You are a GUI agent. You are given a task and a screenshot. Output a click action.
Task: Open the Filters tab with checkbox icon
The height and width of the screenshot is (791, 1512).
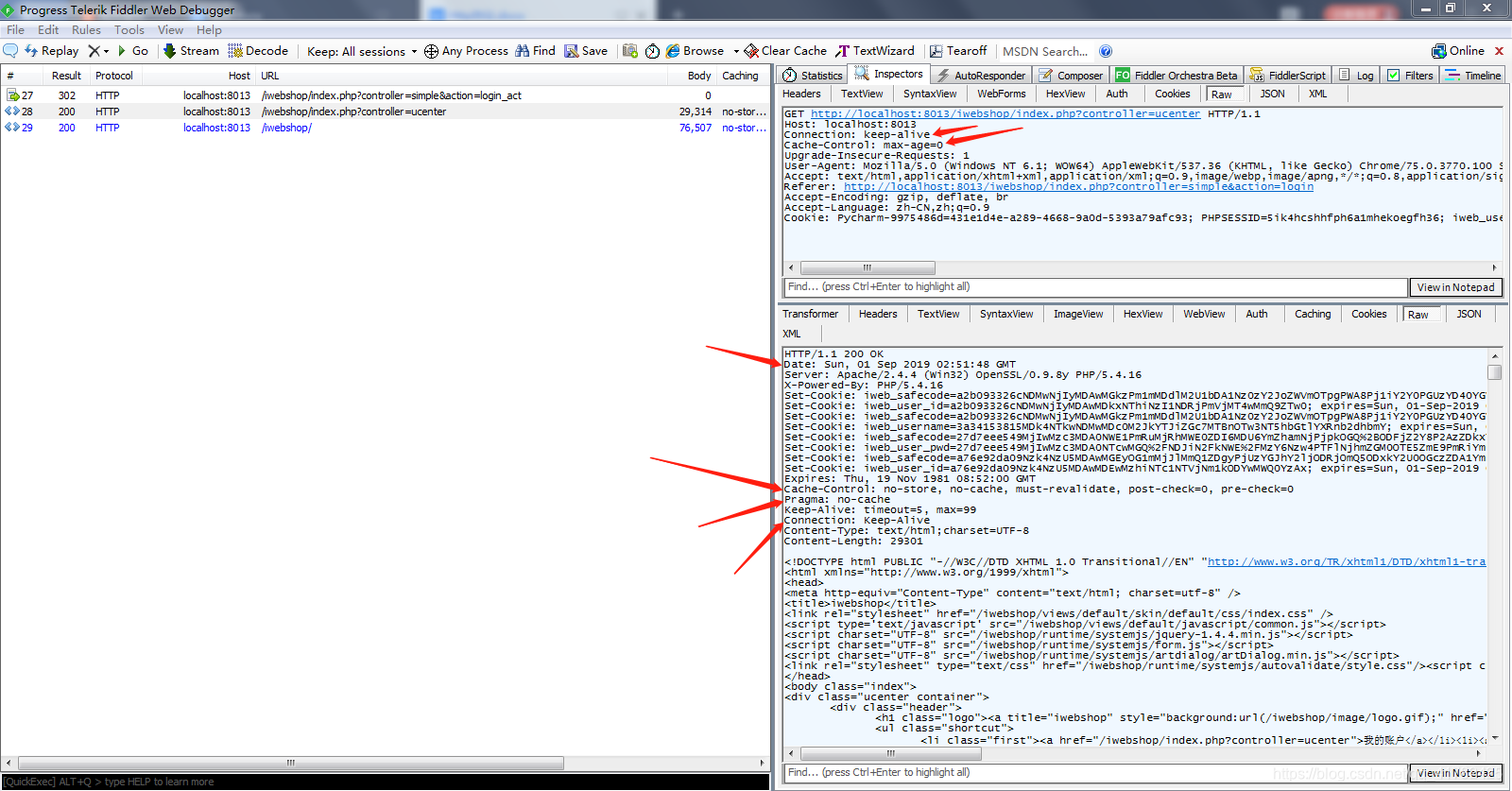point(1410,76)
